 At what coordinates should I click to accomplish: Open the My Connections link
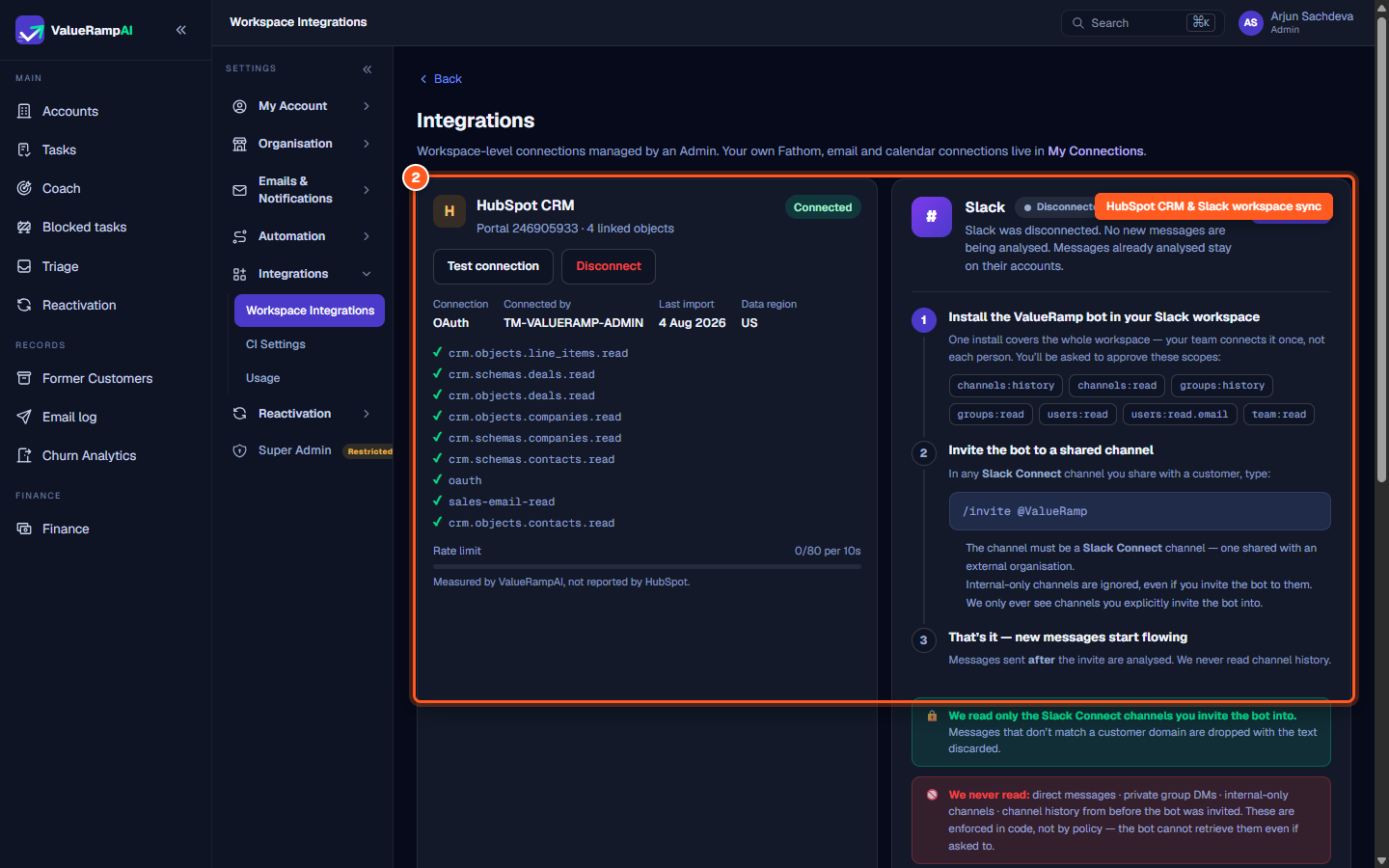tap(1096, 151)
